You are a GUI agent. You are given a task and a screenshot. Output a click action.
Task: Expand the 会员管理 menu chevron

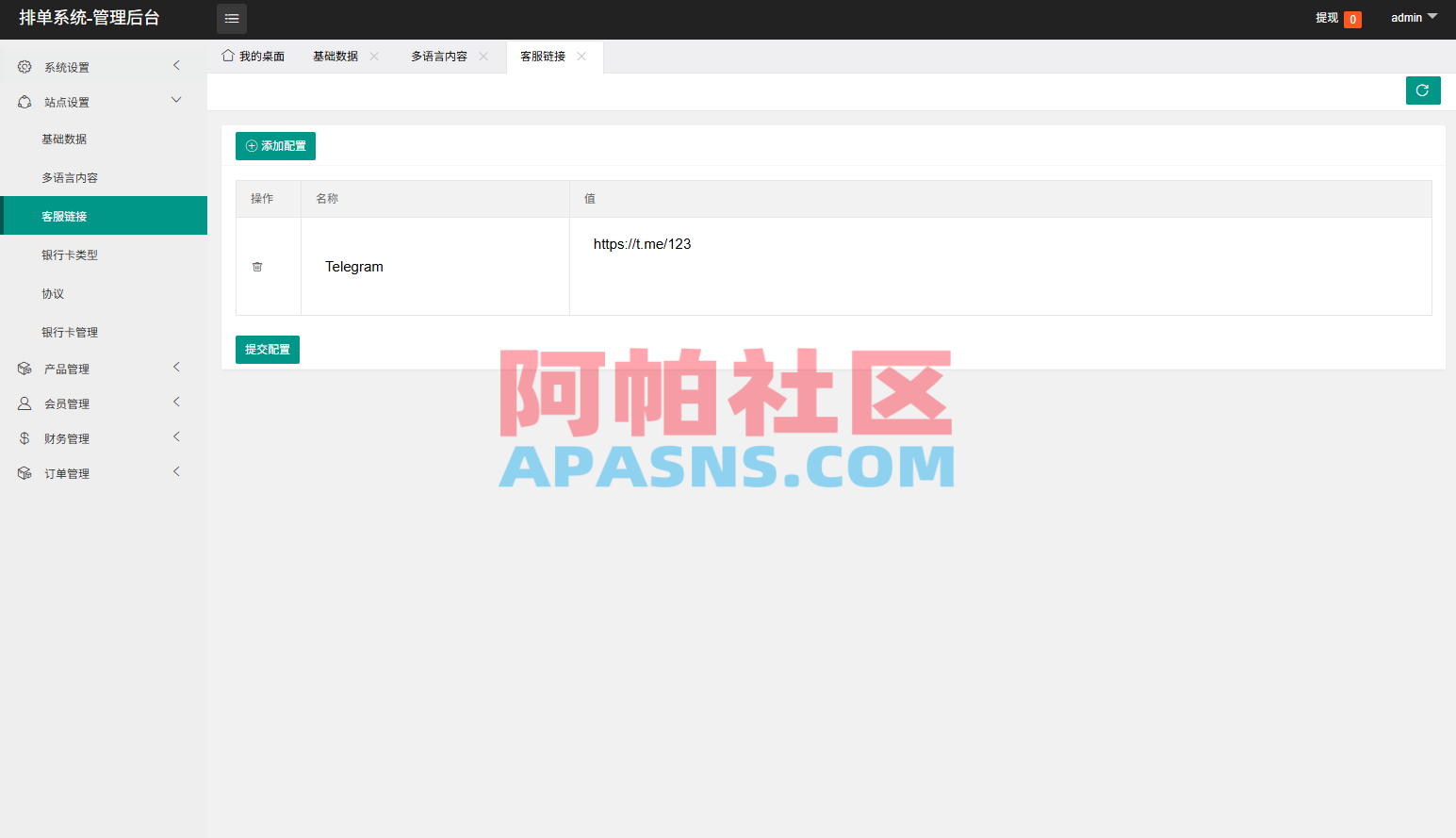coord(176,402)
